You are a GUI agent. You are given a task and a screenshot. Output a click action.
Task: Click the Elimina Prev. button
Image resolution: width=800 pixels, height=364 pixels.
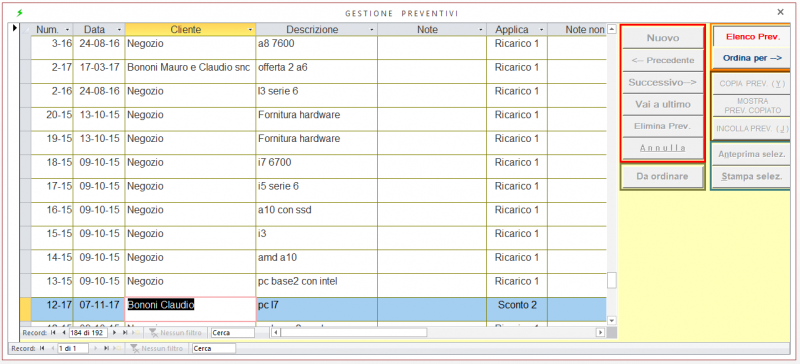click(663, 126)
